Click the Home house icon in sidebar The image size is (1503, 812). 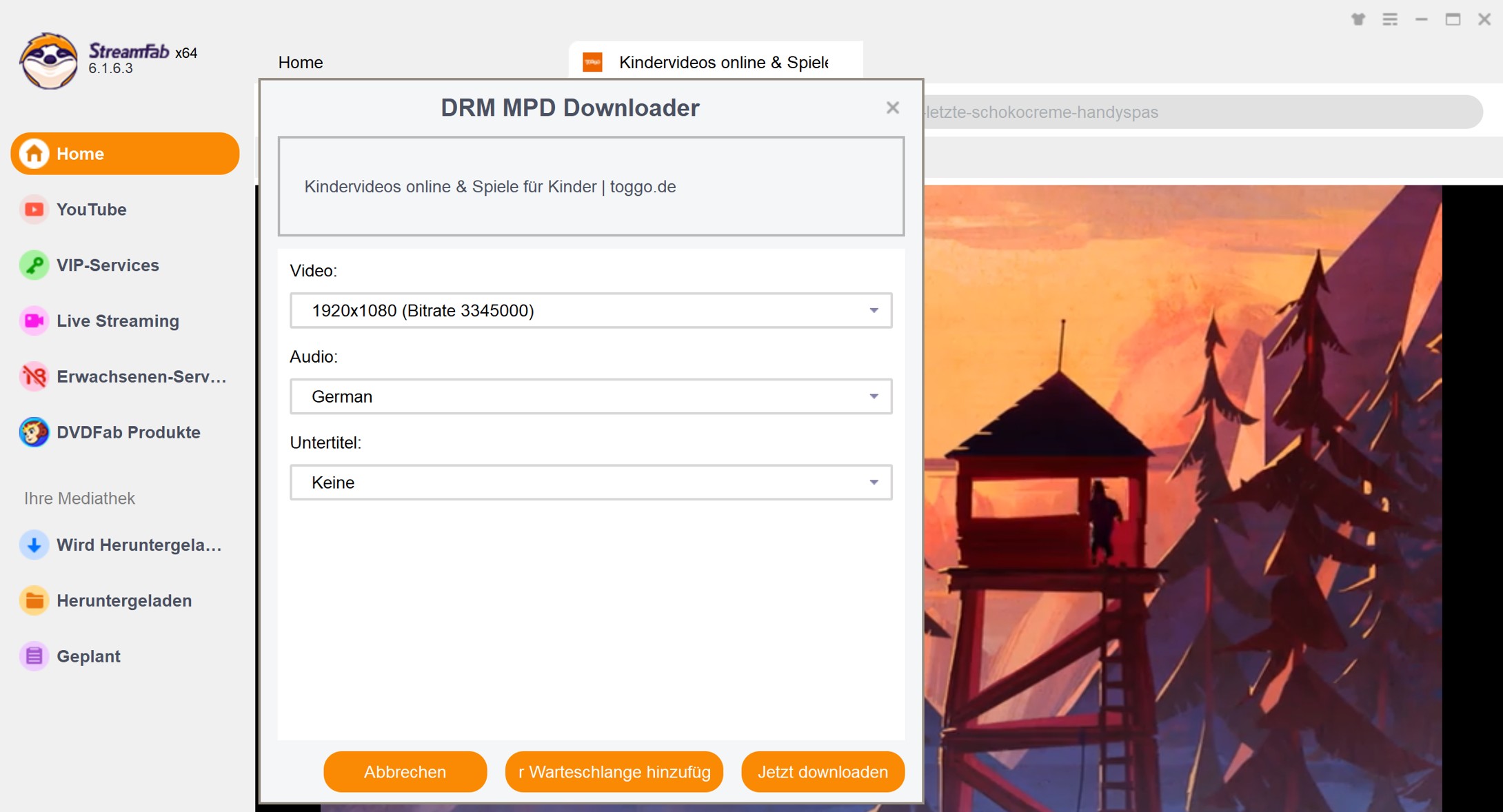coord(34,154)
